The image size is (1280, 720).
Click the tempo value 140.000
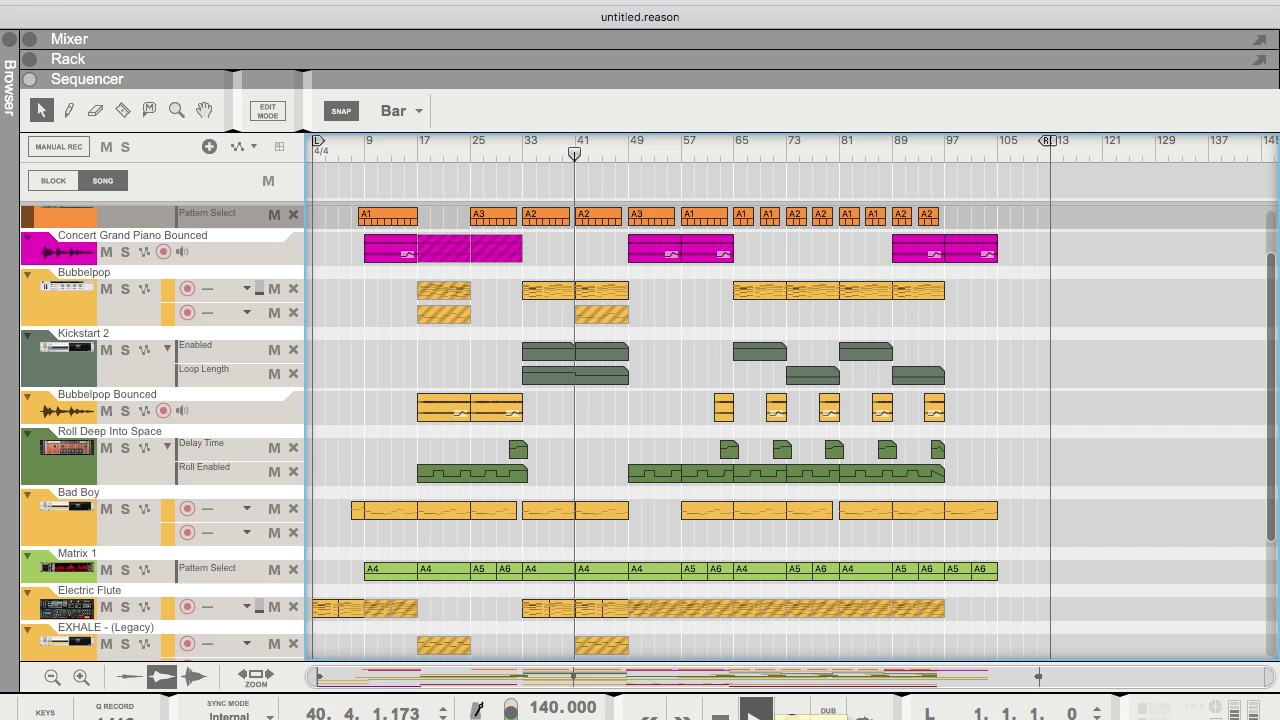click(563, 708)
